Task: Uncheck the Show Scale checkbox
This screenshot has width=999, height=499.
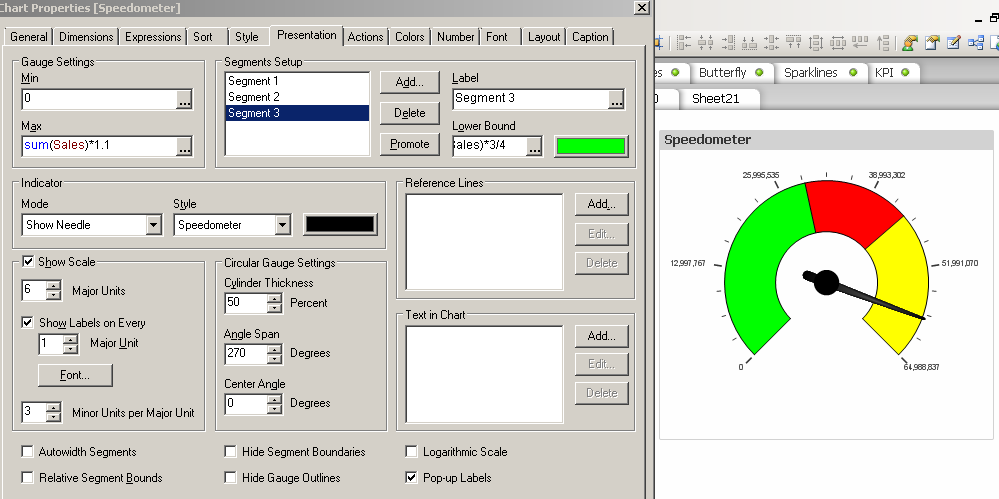Action: tap(28, 262)
